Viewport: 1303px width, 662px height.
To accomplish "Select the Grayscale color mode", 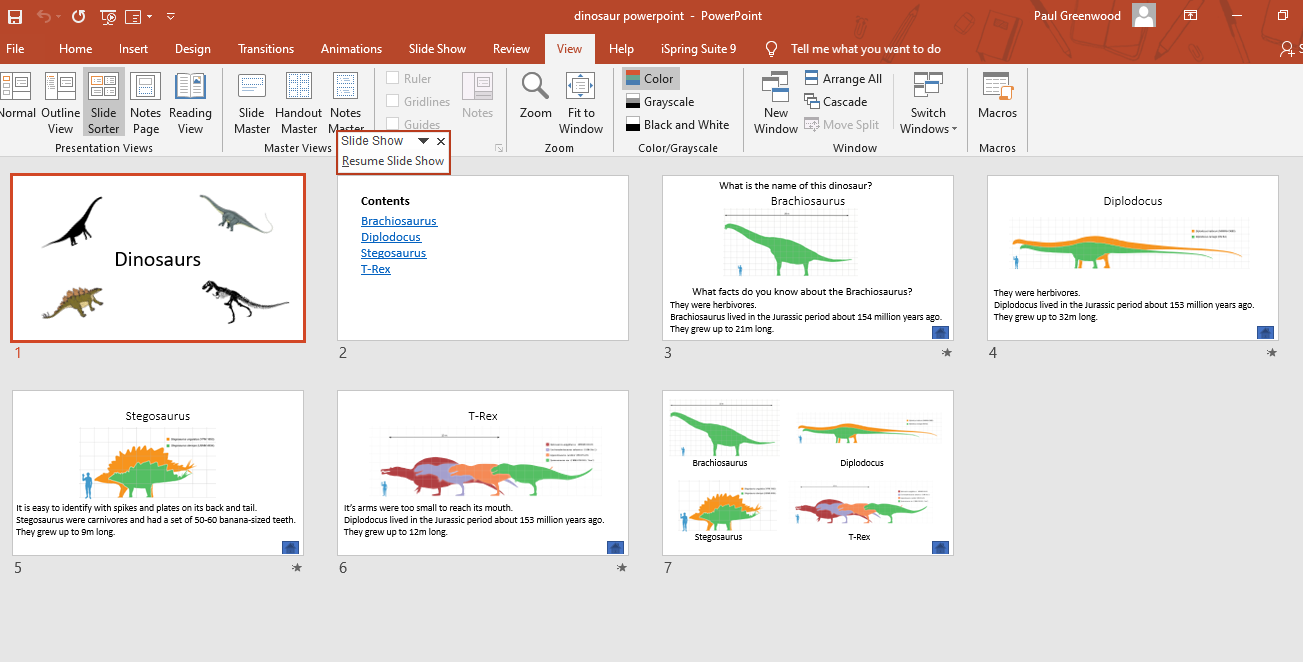I will tap(660, 102).
